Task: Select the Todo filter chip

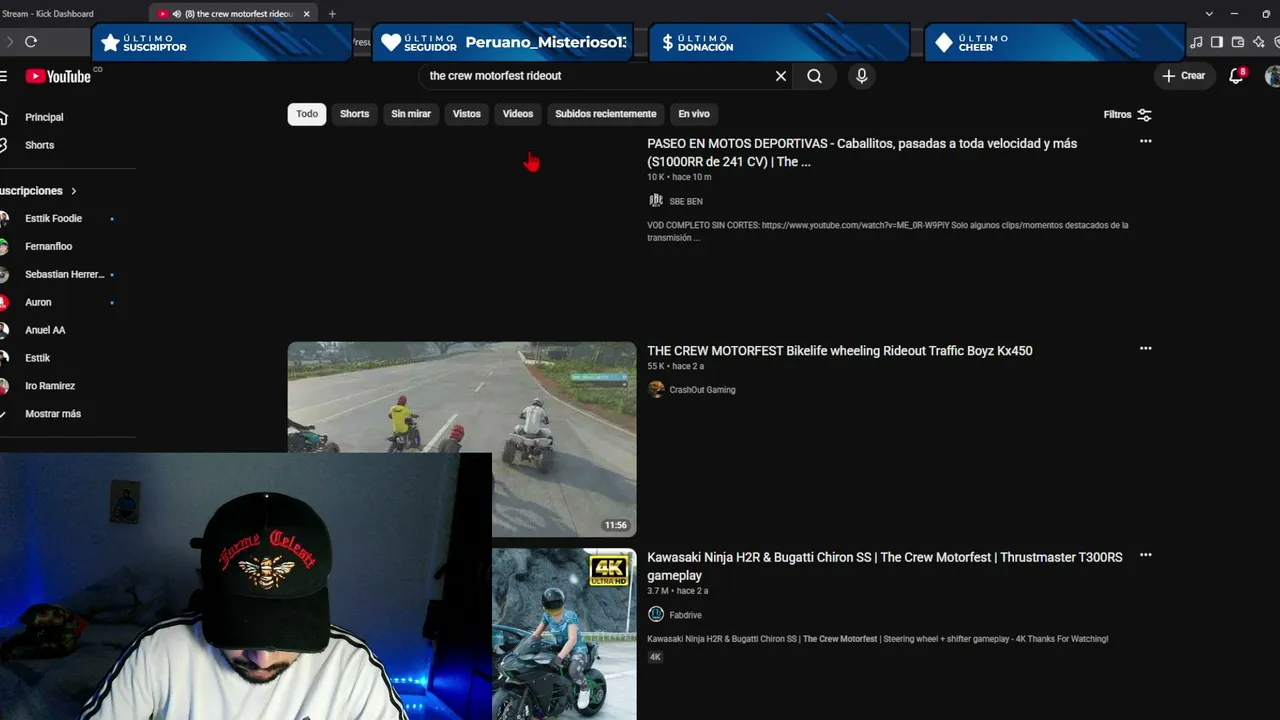Action: (307, 114)
